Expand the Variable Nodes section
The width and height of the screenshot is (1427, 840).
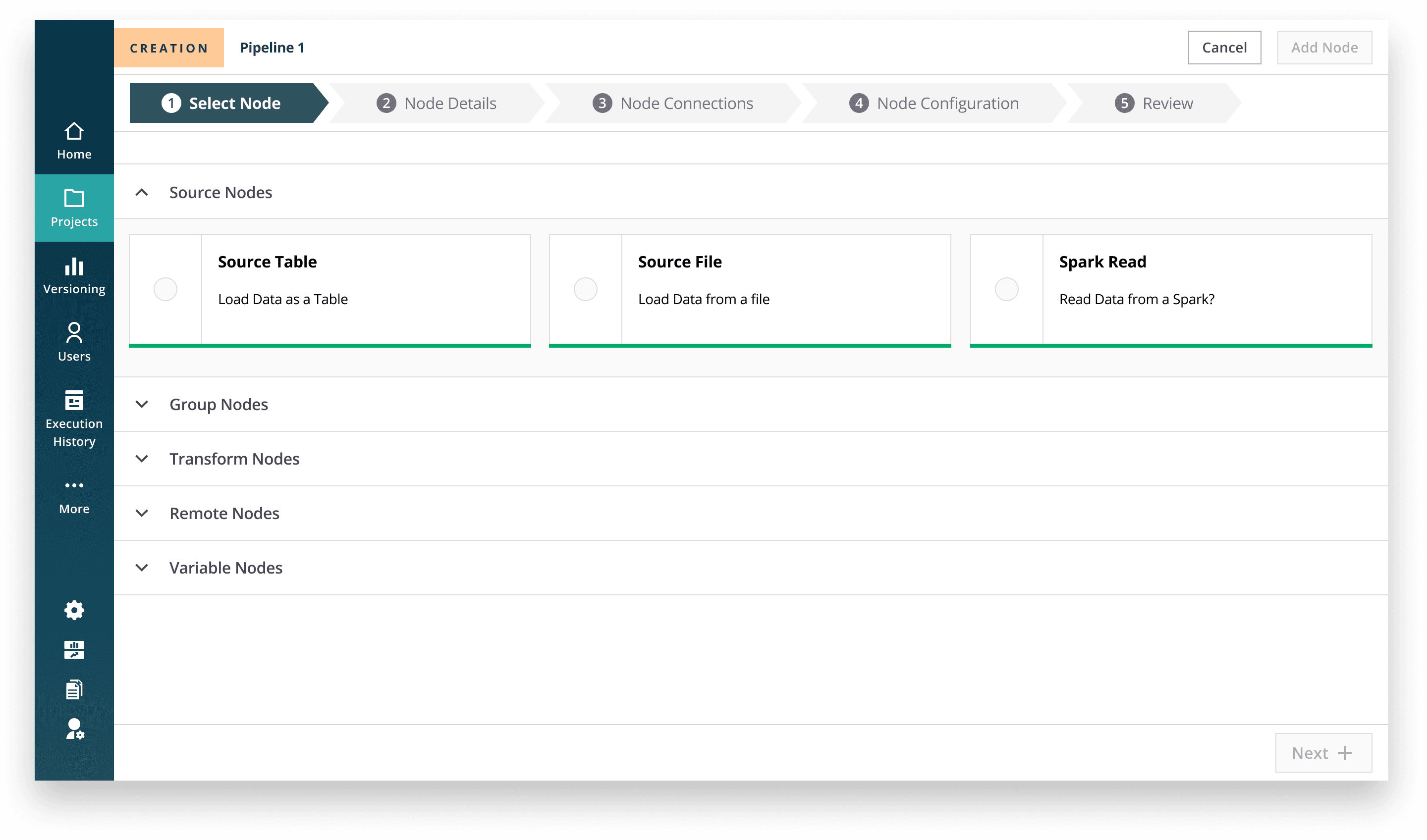(x=142, y=568)
